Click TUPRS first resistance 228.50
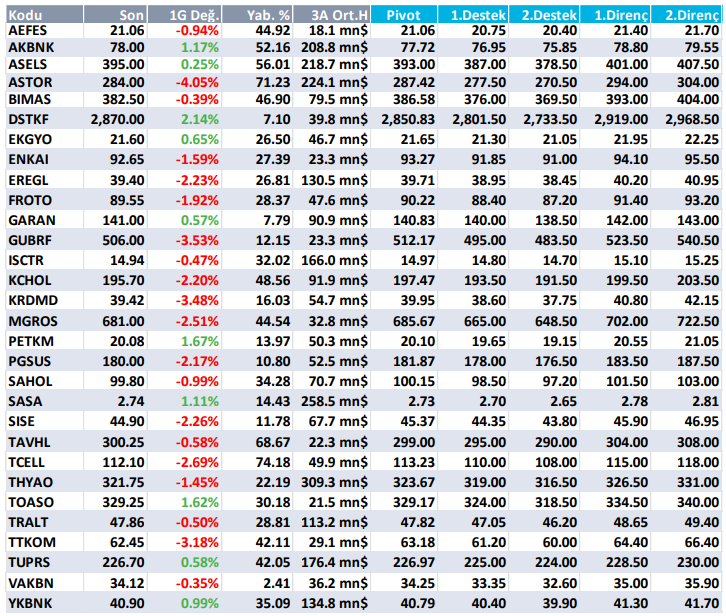This screenshot has width=726, height=616. click(627, 563)
